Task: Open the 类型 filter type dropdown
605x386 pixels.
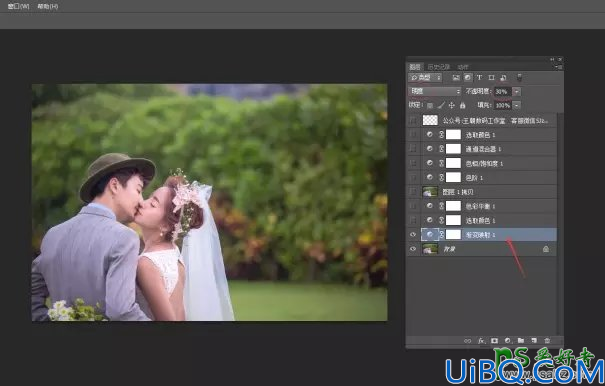Action: click(425, 78)
